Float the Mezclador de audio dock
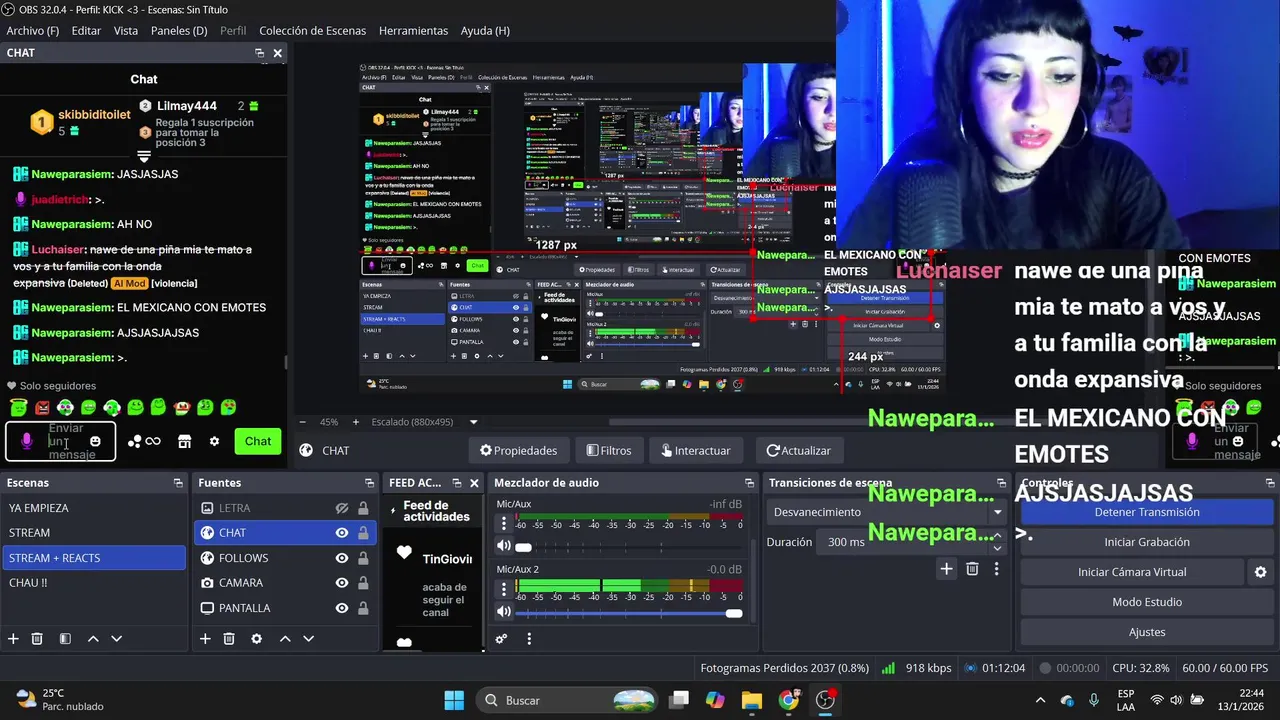 pyautogui.click(x=748, y=483)
